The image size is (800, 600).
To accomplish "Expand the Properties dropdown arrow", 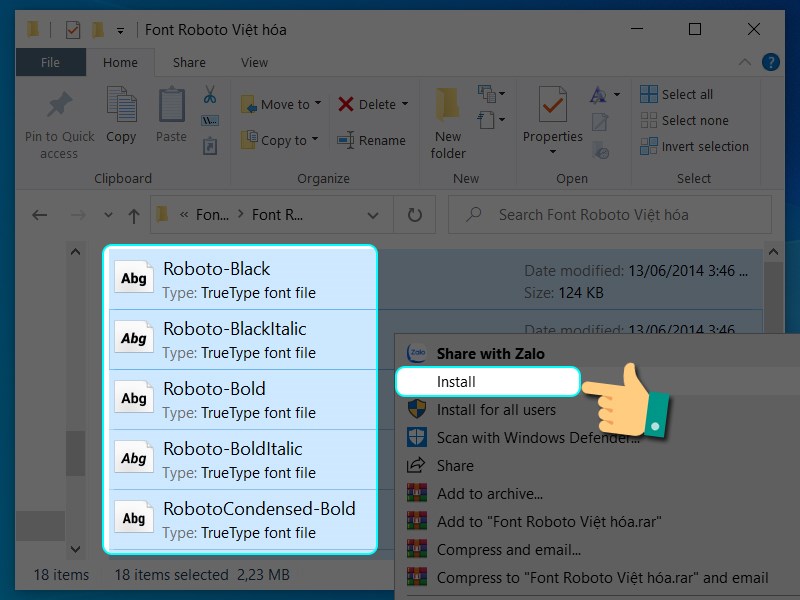I will coord(553,152).
